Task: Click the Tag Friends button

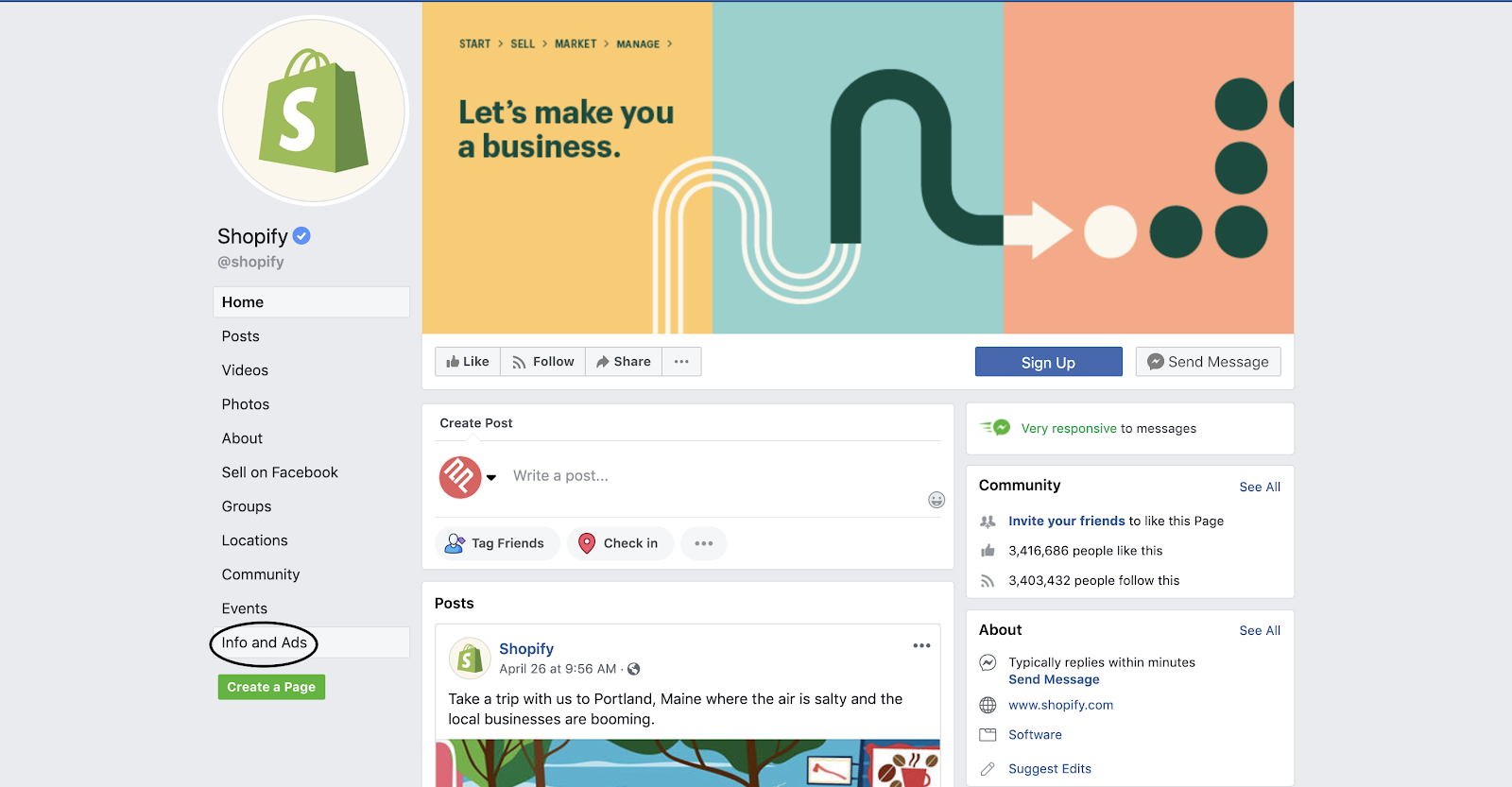Action: click(497, 543)
